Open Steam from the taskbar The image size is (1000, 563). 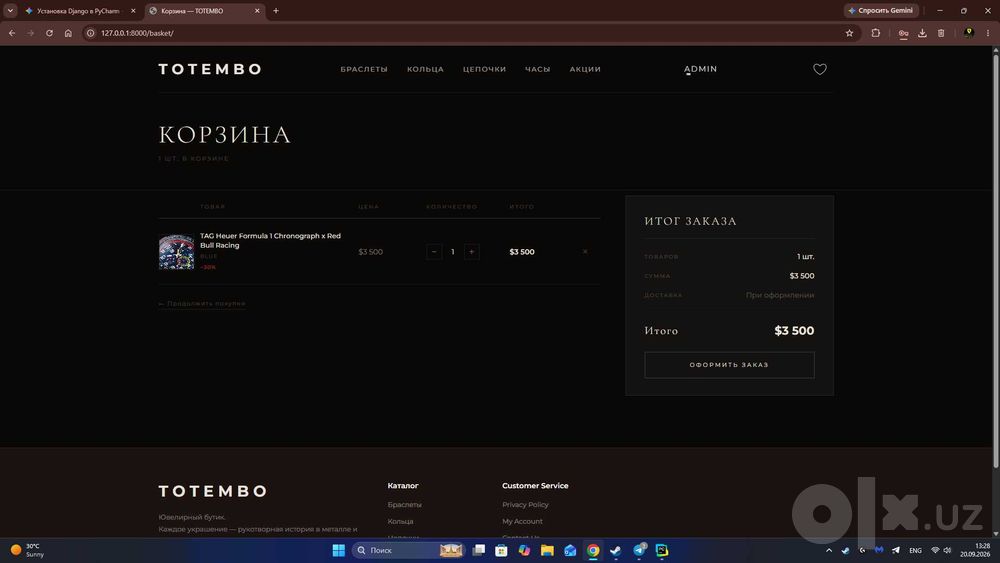point(615,550)
